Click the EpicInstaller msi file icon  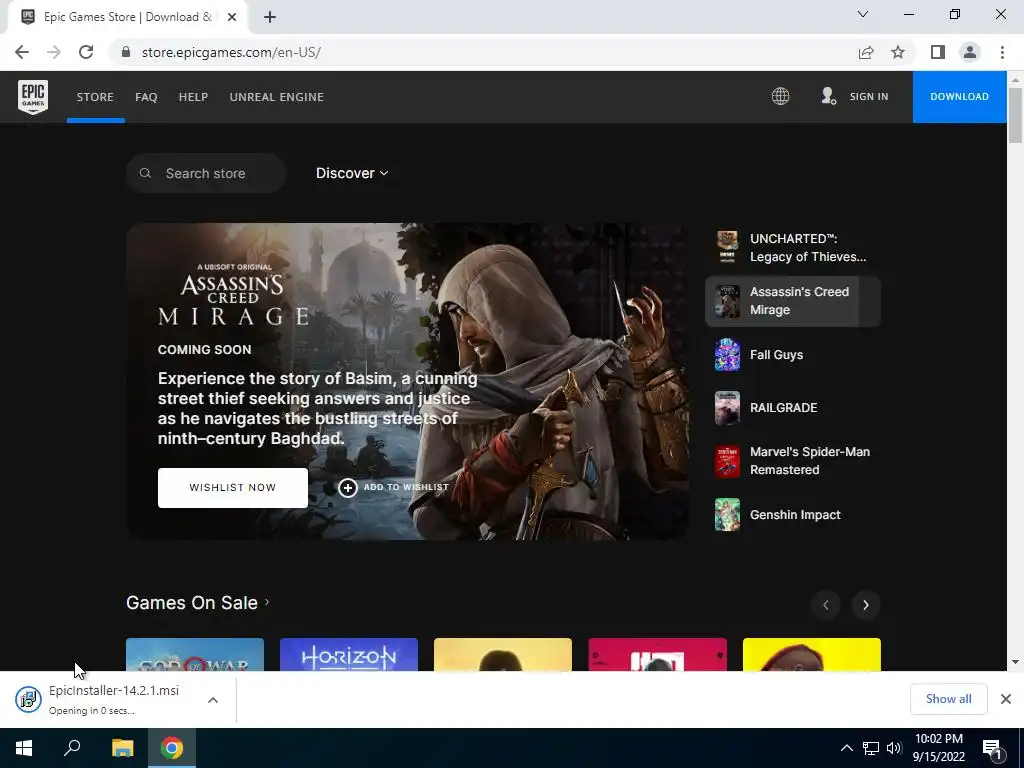[28, 699]
